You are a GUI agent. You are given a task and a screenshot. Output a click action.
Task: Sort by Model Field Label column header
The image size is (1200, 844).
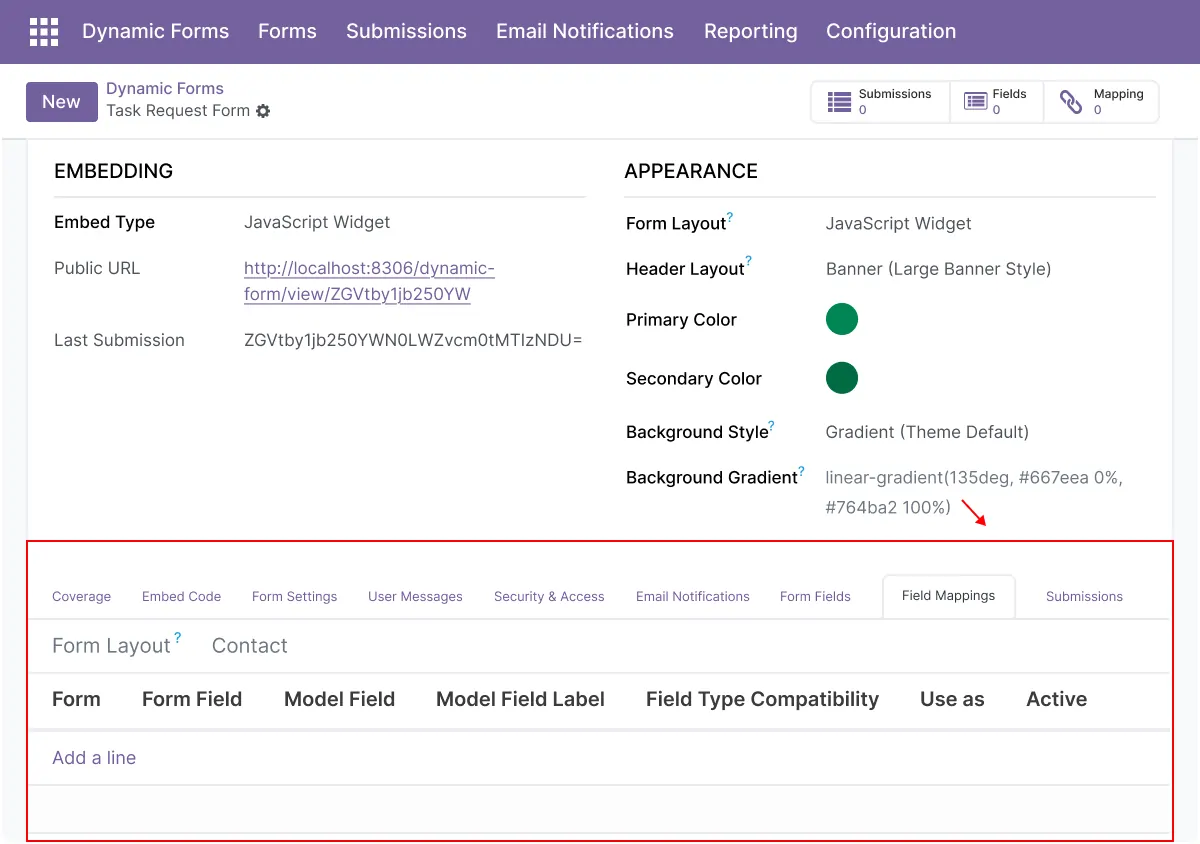(x=520, y=700)
